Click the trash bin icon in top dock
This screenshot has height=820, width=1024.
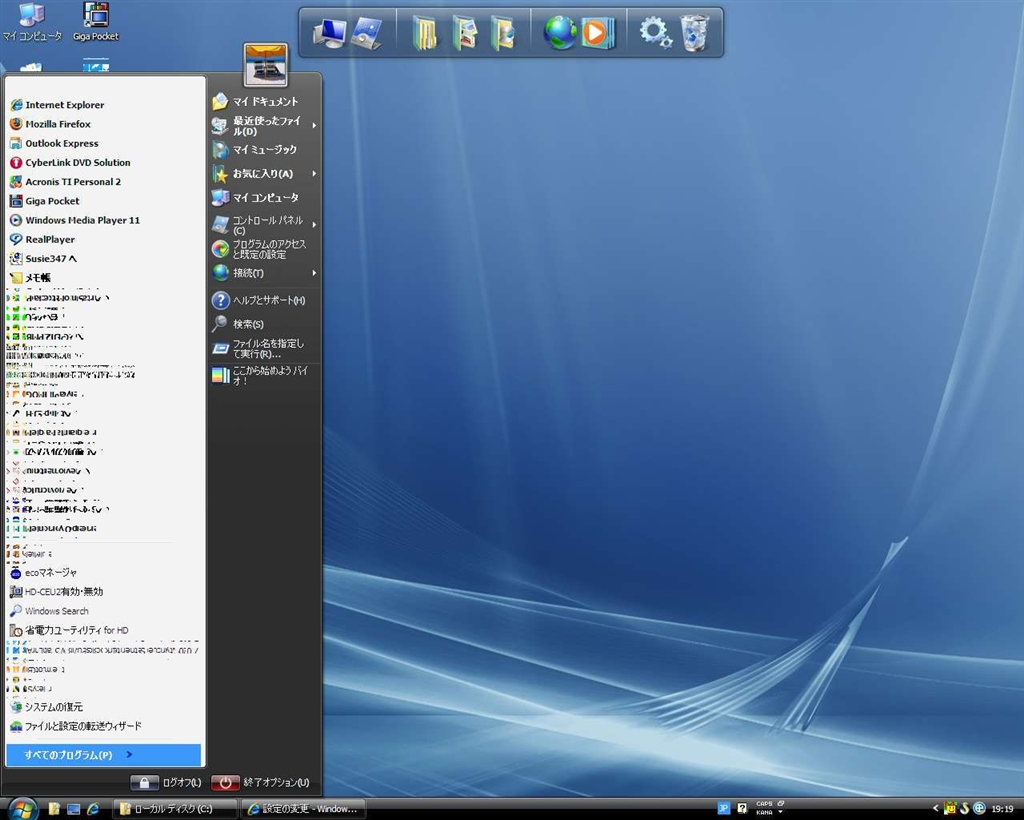(694, 33)
